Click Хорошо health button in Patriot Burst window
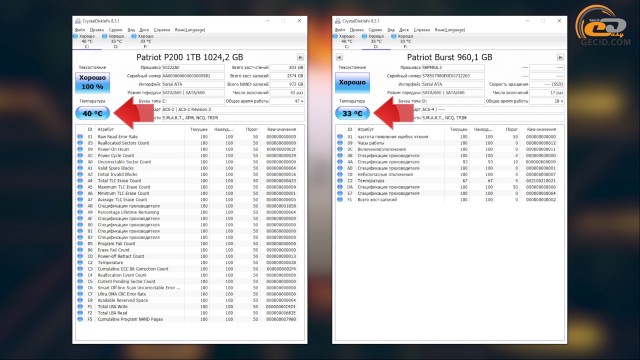Screen dimensions: 640x360 [352, 82]
